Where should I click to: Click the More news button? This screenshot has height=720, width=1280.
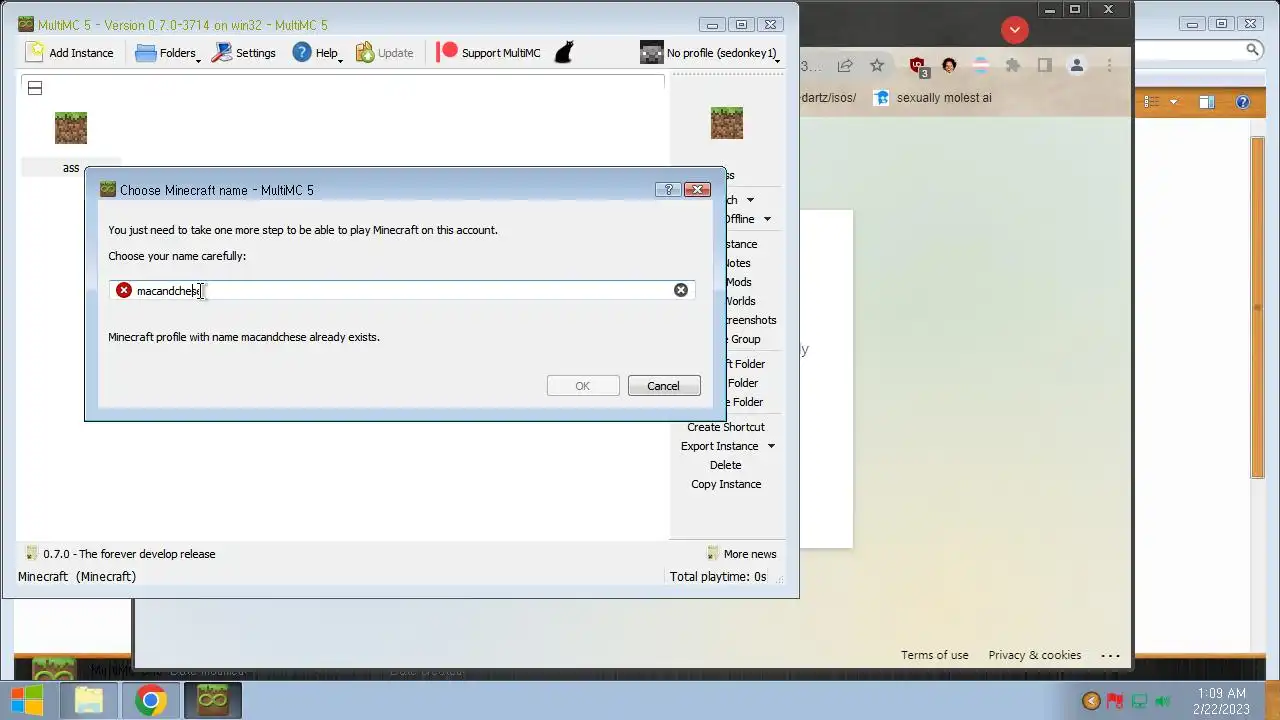pos(741,554)
